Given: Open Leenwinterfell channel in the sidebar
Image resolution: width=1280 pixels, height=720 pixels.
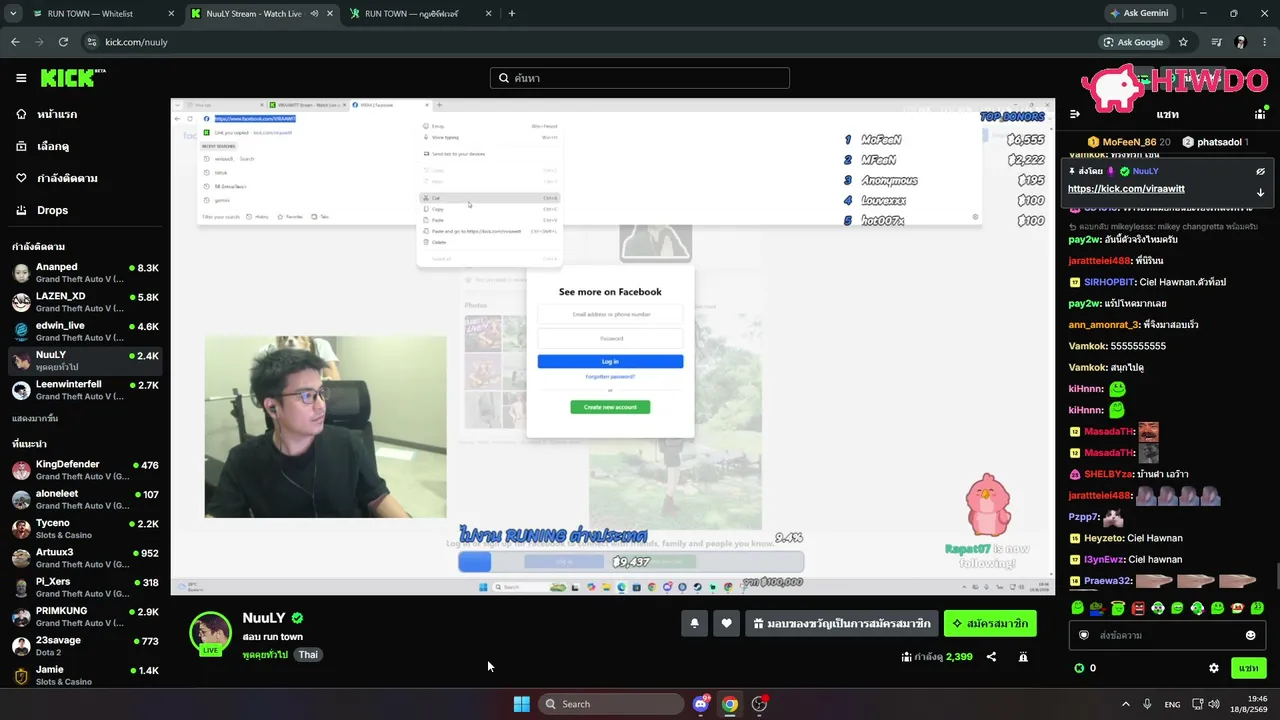Looking at the screenshot, I should pos(85,390).
